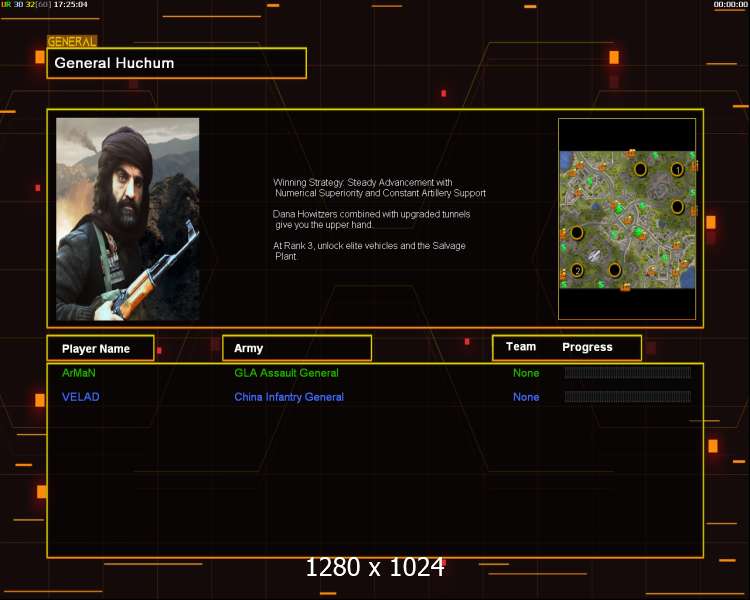Viewport: 750px width, 600px height.
Task: Click the Army column header
Action: (296, 348)
